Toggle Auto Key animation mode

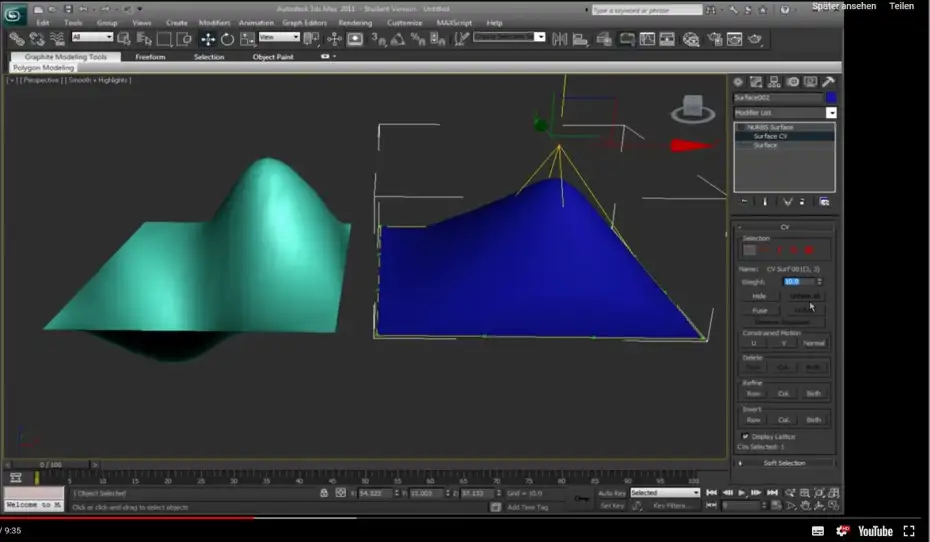point(611,493)
